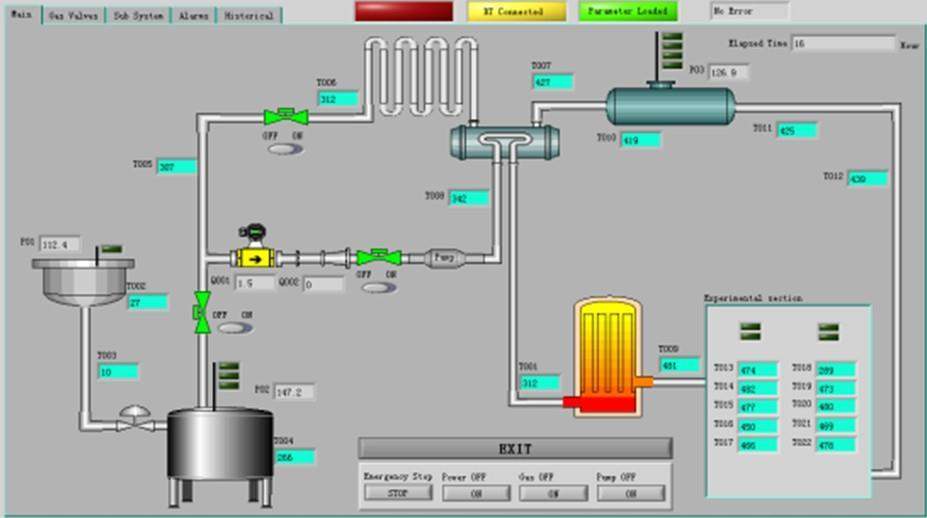
Task: Click the single green LED beside P01
Action: pyautogui.click(x=112, y=249)
